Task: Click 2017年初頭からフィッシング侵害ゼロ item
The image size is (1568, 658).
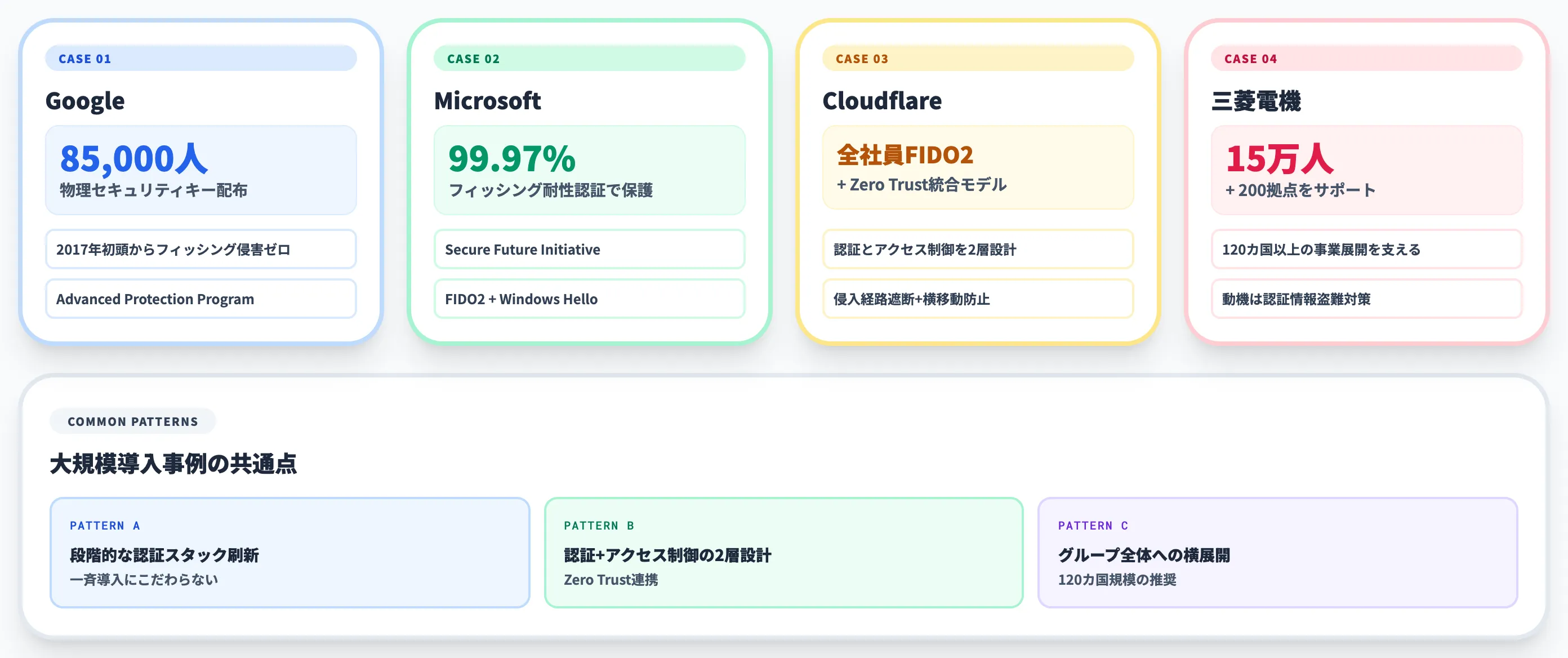Action: (x=201, y=249)
